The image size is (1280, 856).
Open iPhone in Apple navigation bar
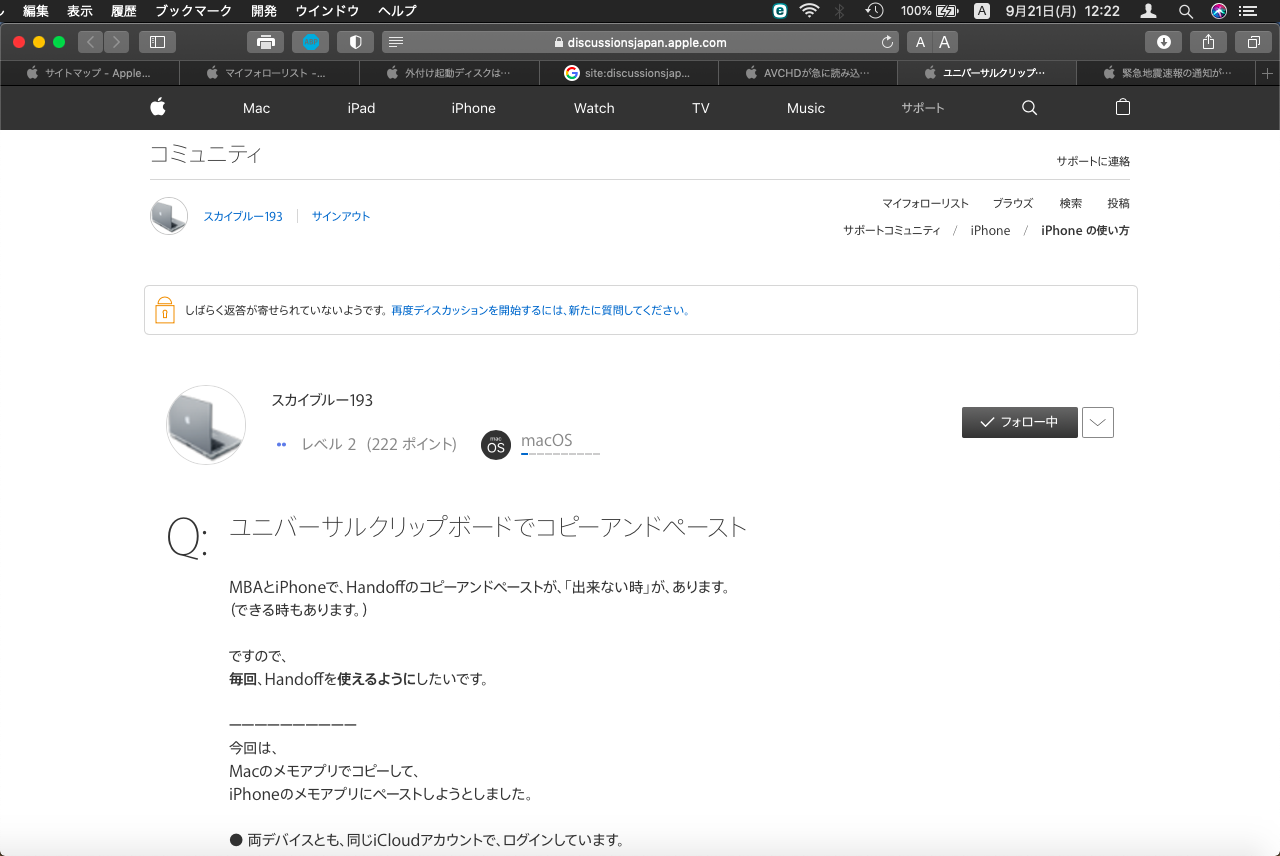[x=473, y=108]
